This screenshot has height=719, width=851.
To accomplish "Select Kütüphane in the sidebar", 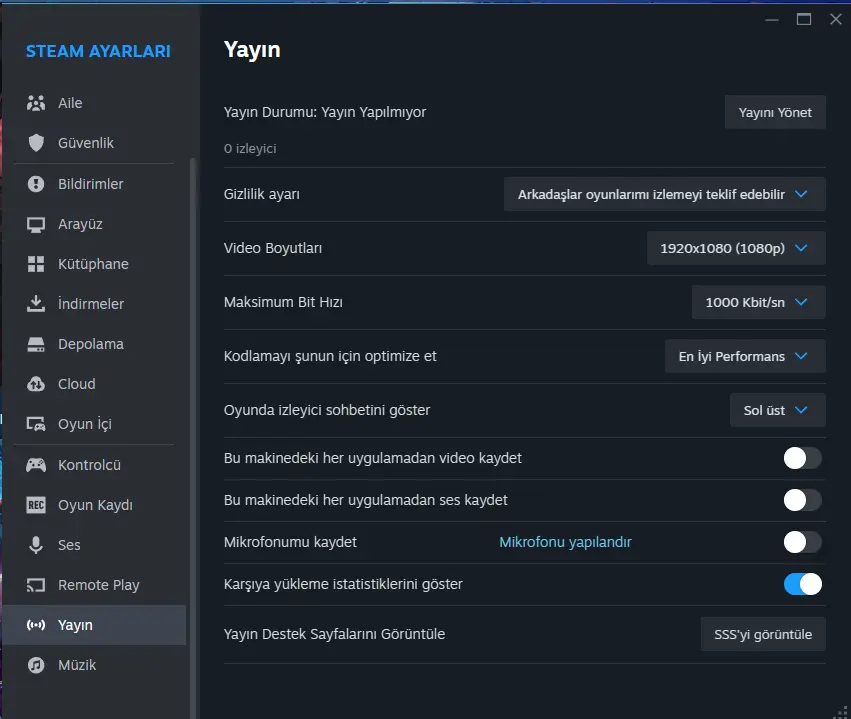I will pyautogui.click(x=93, y=264).
